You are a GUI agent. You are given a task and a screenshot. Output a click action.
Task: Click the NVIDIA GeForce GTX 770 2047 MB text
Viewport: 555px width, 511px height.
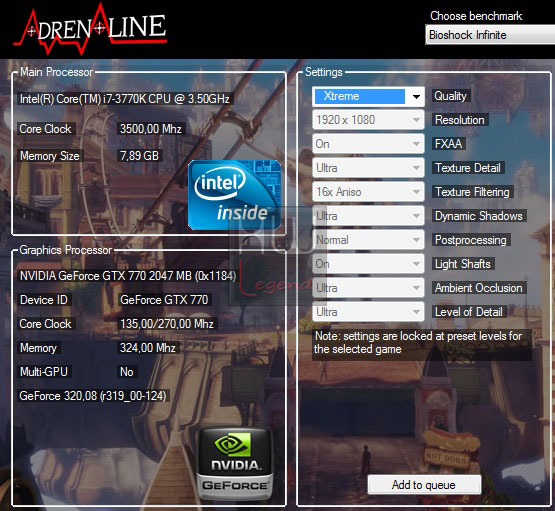128,276
